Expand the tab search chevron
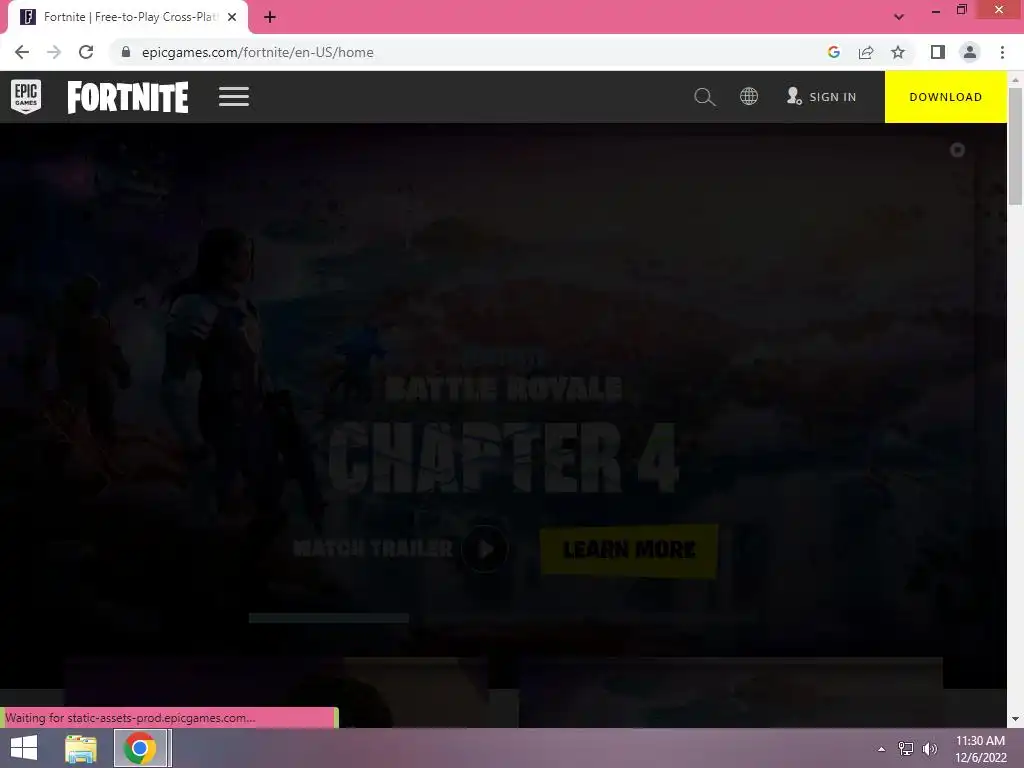Image resolution: width=1024 pixels, height=768 pixels. tap(899, 17)
